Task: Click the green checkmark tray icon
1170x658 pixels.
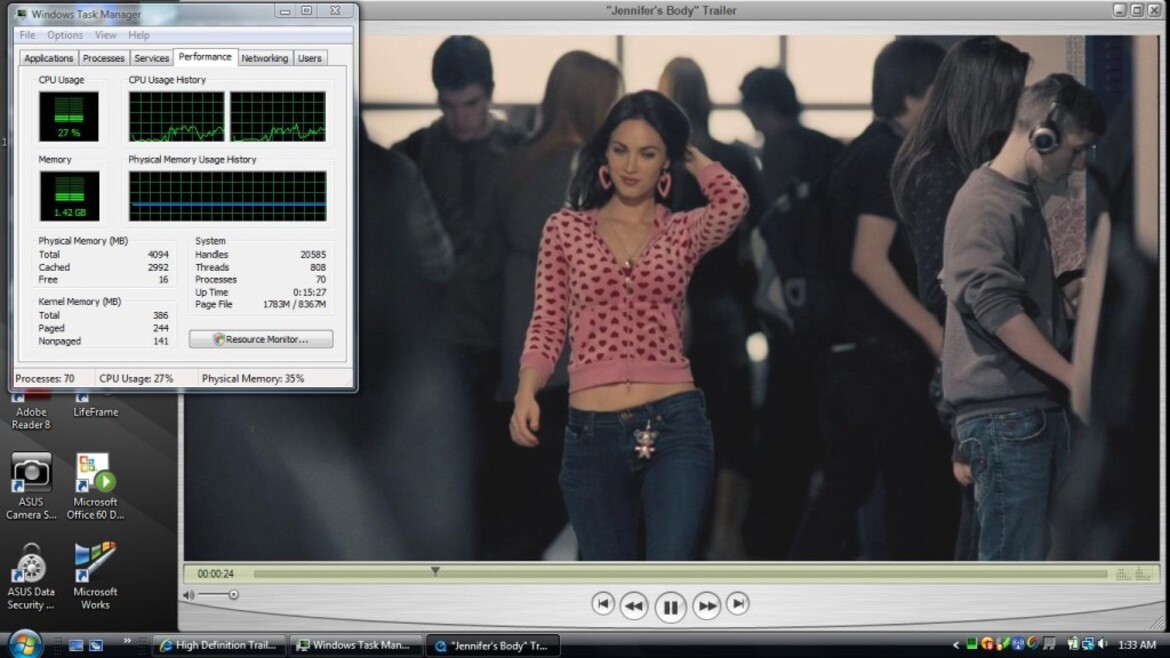Action: (1003, 644)
